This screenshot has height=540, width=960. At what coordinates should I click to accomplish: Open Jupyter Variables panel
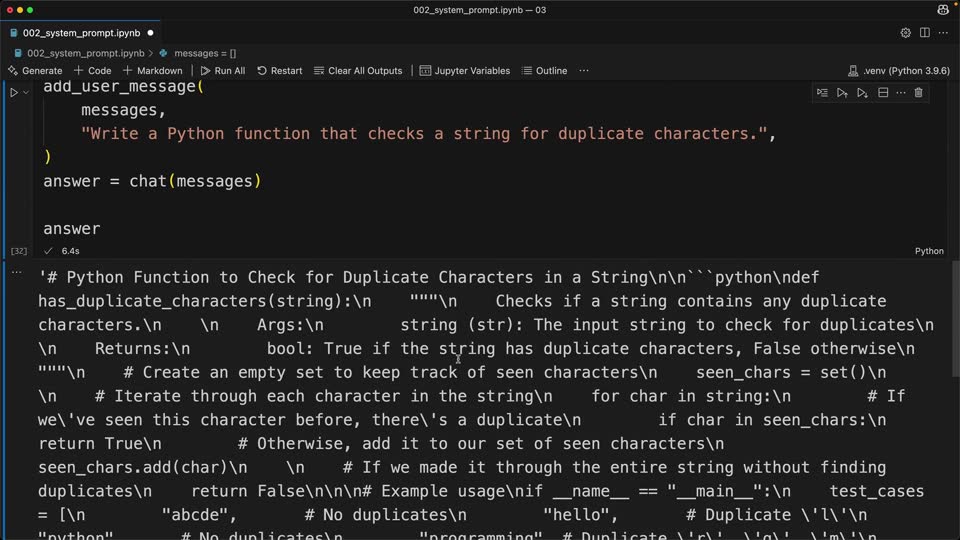(x=465, y=70)
